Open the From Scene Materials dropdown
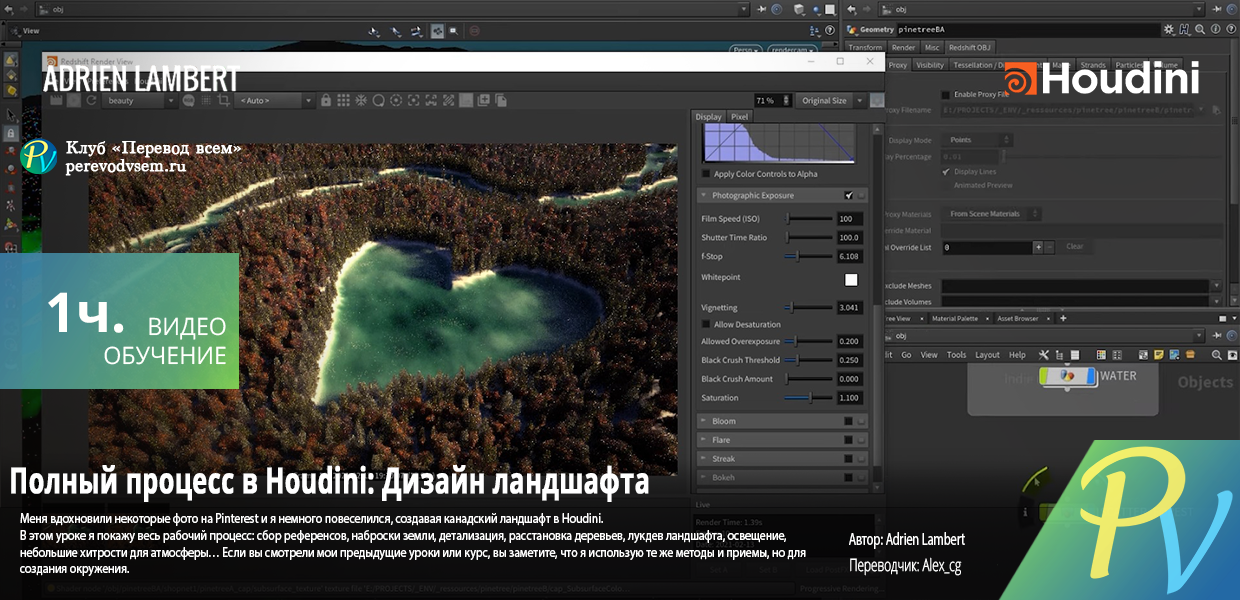The image size is (1240, 600). 991,214
